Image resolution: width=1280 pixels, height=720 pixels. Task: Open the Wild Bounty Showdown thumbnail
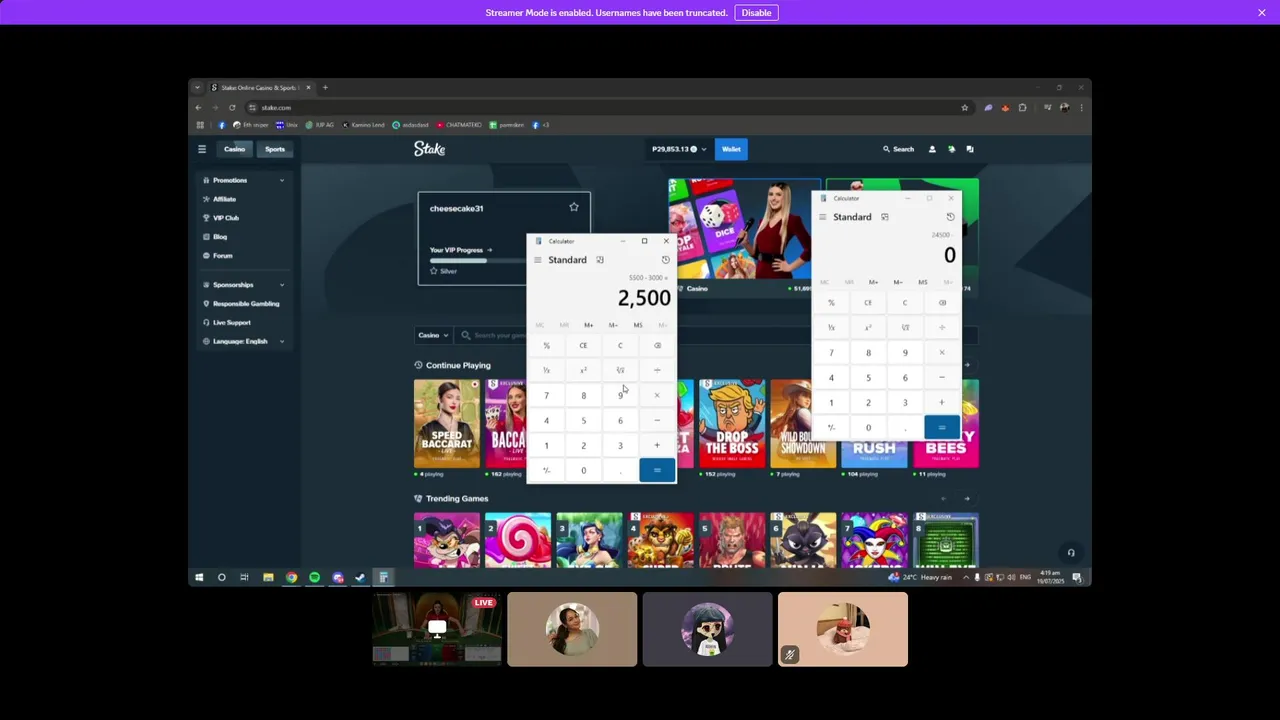click(803, 423)
